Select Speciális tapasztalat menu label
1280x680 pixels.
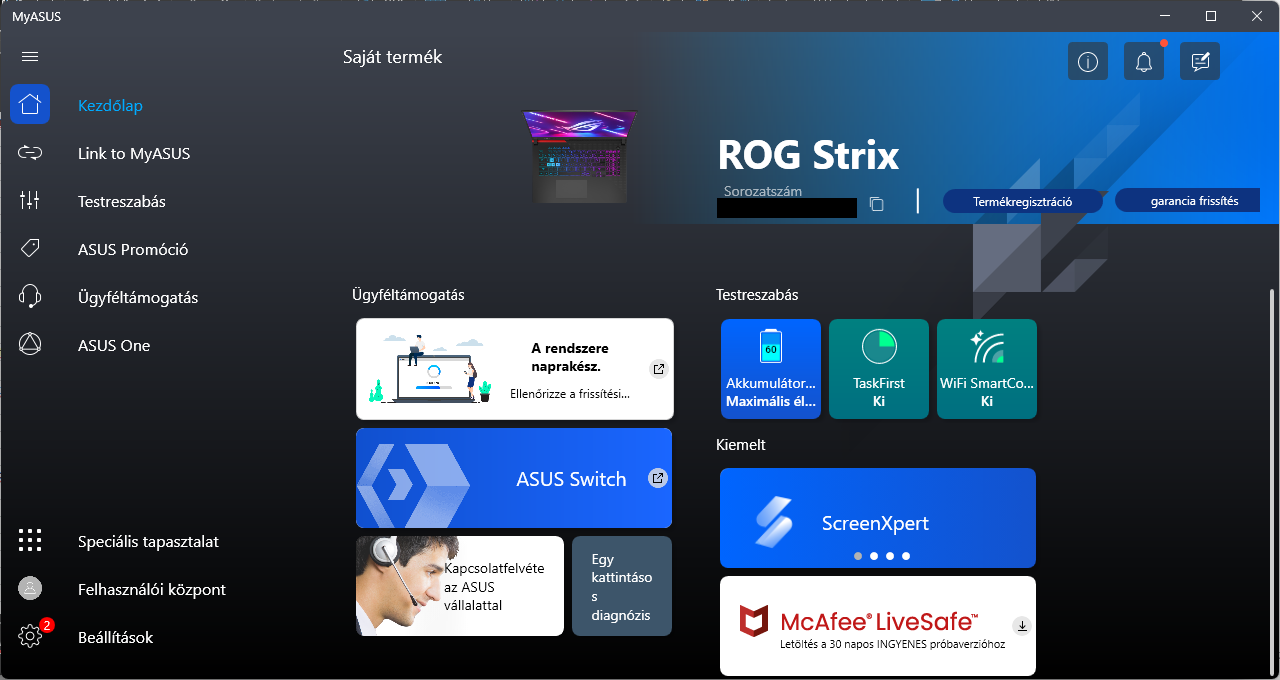tap(148, 541)
